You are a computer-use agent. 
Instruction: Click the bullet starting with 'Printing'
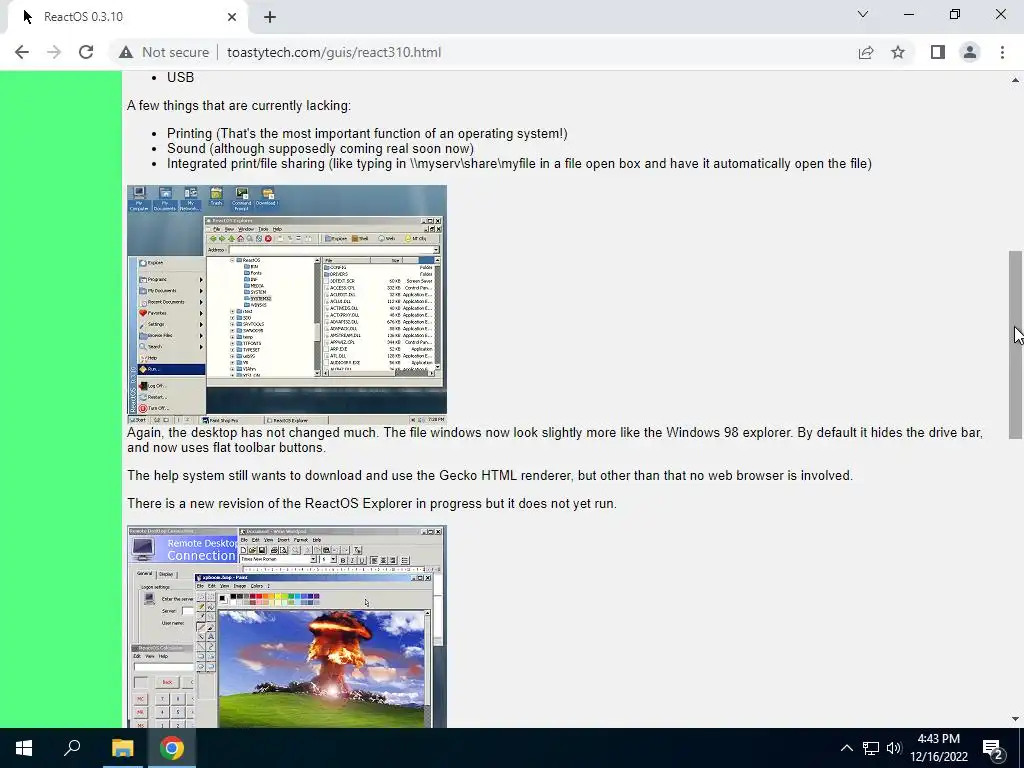[367, 134]
